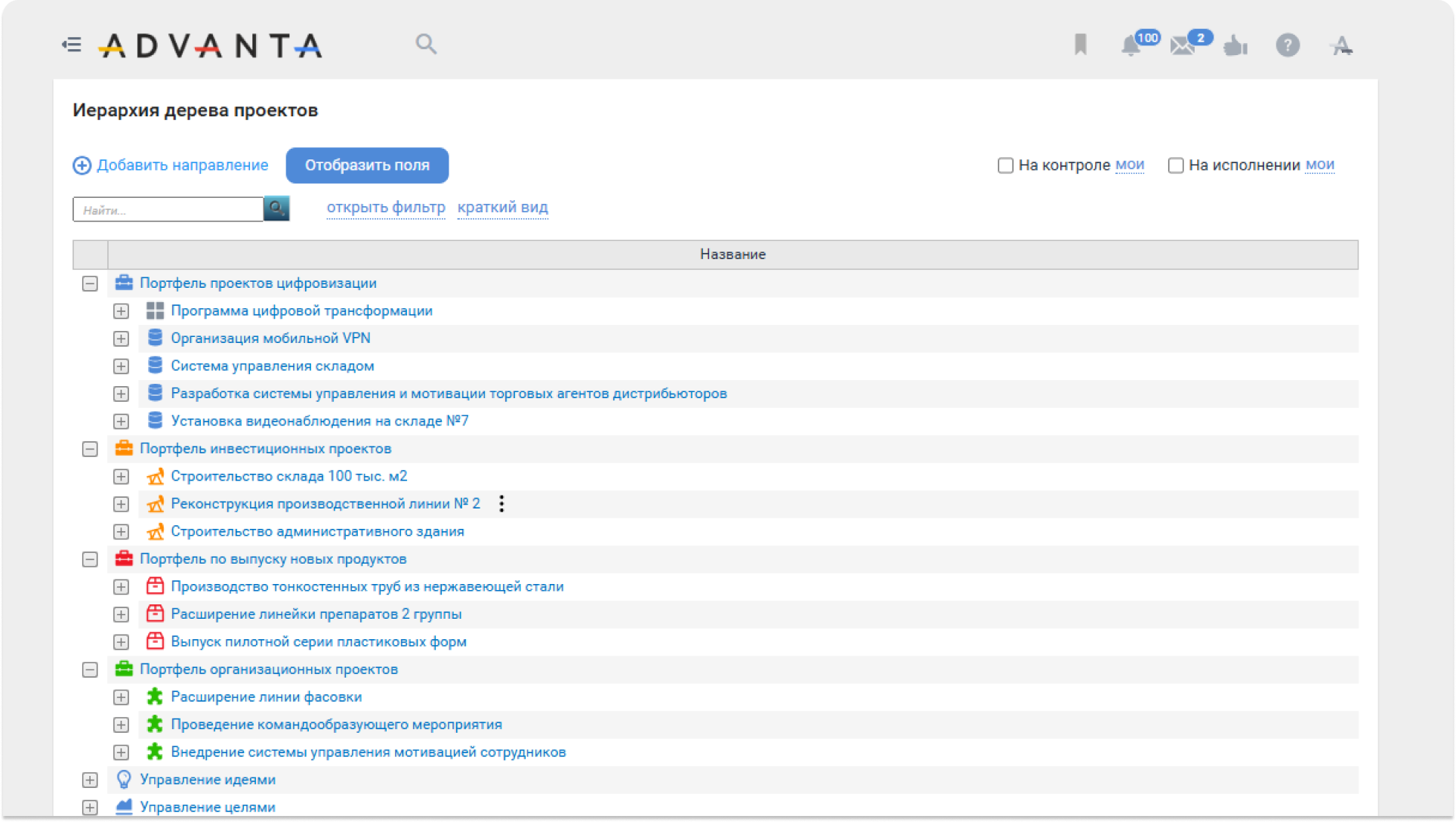Expand Управление идеями tree node
The height and width of the screenshot is (822, 1456).
tap(90, 780)
